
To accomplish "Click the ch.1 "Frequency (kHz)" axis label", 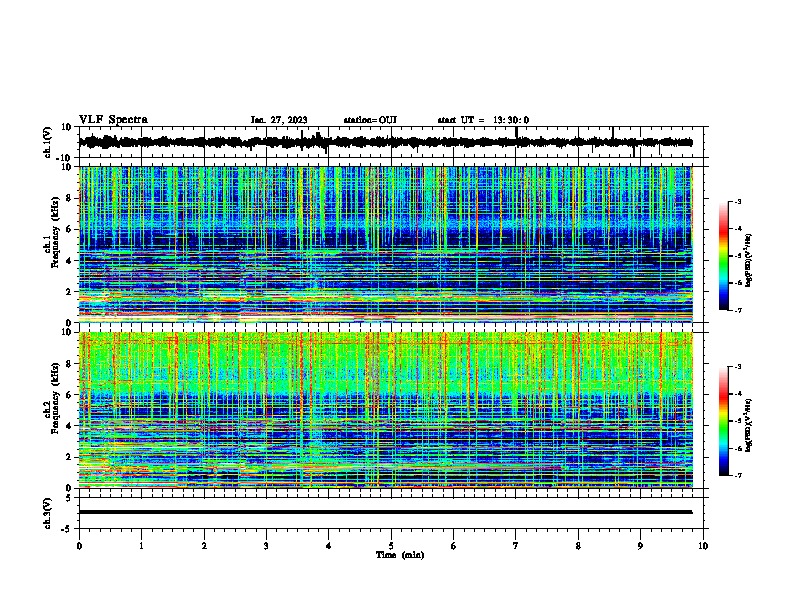I will pyautogui.click(x=55, y=232).
